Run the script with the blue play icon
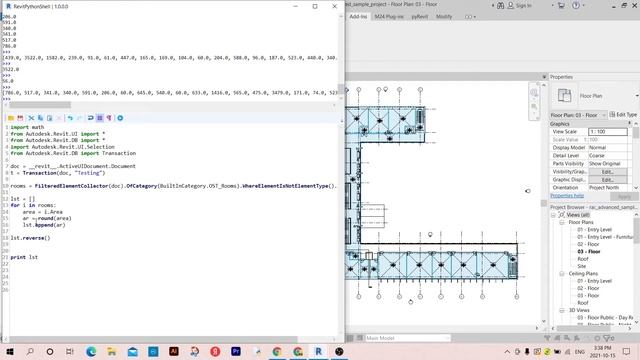 [x=120, y=118]
